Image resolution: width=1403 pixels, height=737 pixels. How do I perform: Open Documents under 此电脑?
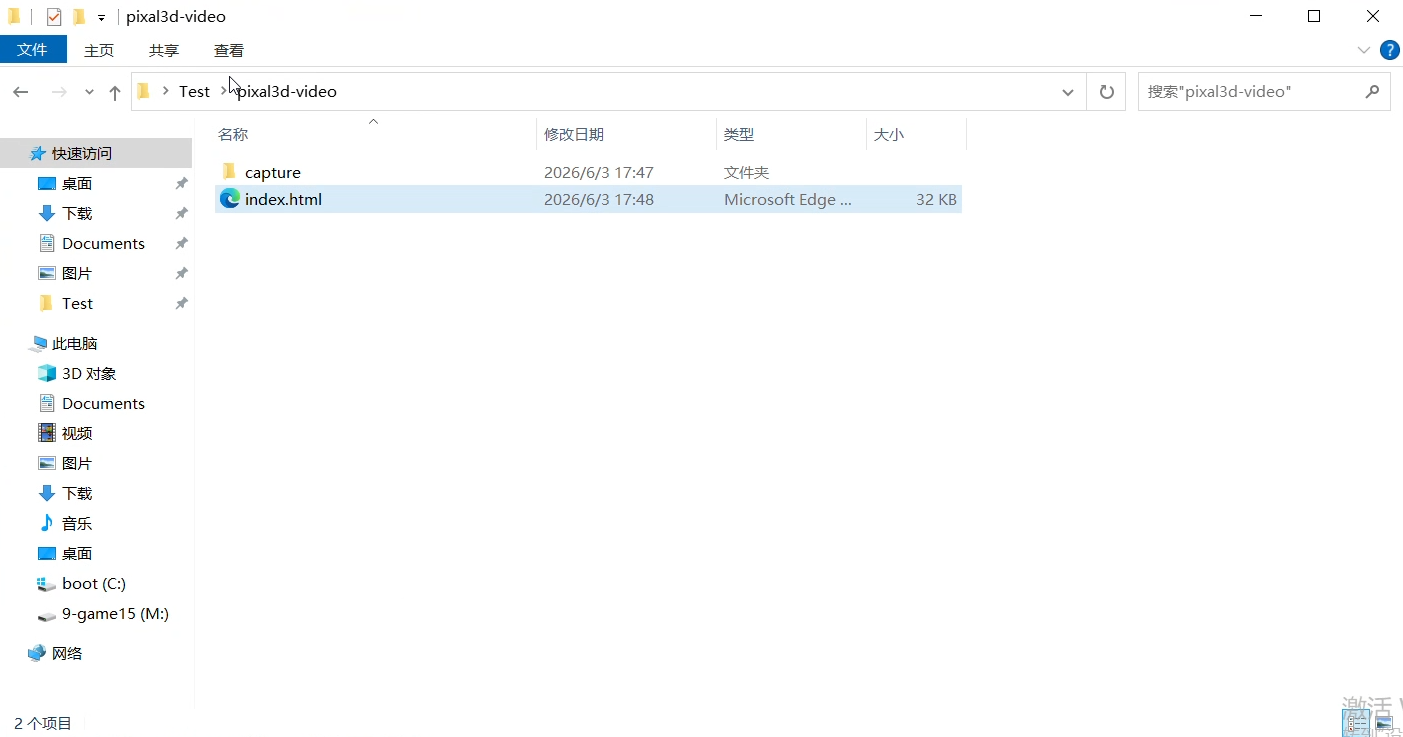103,403
